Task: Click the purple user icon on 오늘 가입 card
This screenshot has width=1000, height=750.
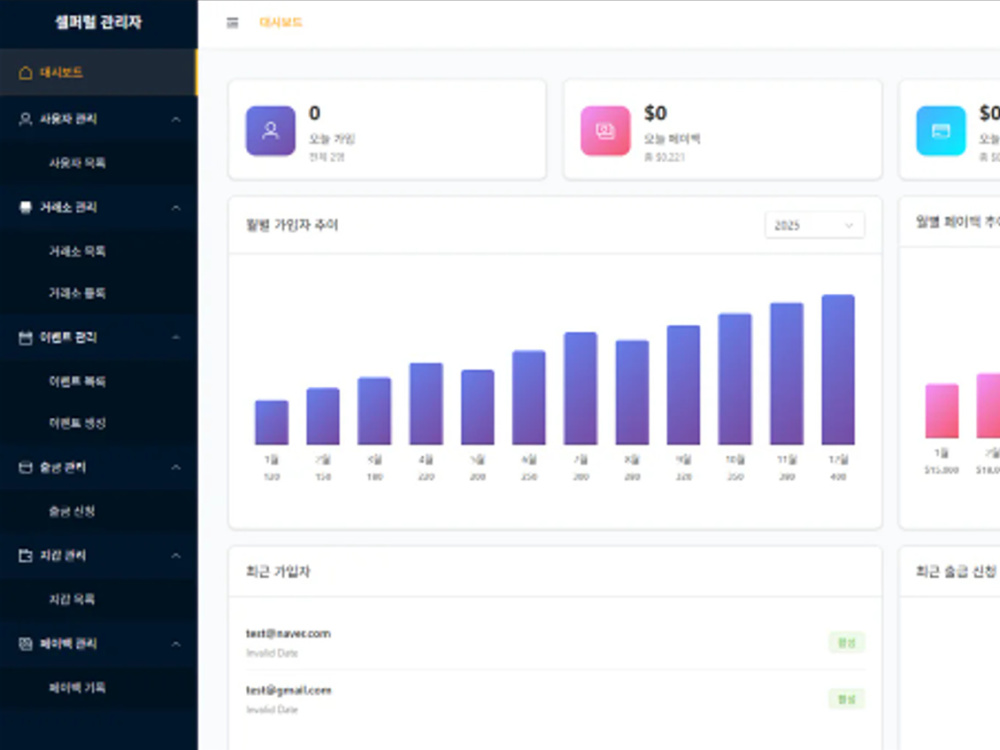Action: pyautogui.click(x=270, y=131)
